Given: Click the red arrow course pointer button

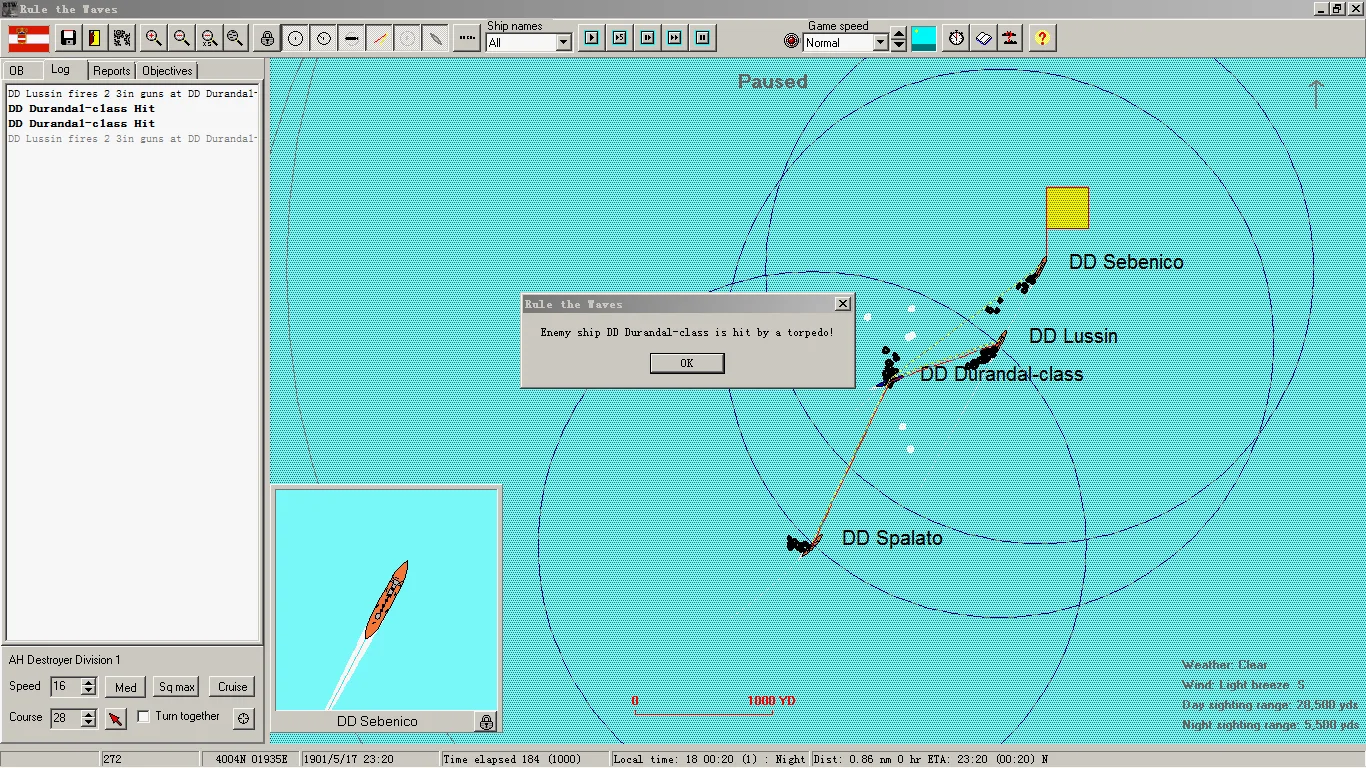Looking at the screenshot, I should click(116, 718).
